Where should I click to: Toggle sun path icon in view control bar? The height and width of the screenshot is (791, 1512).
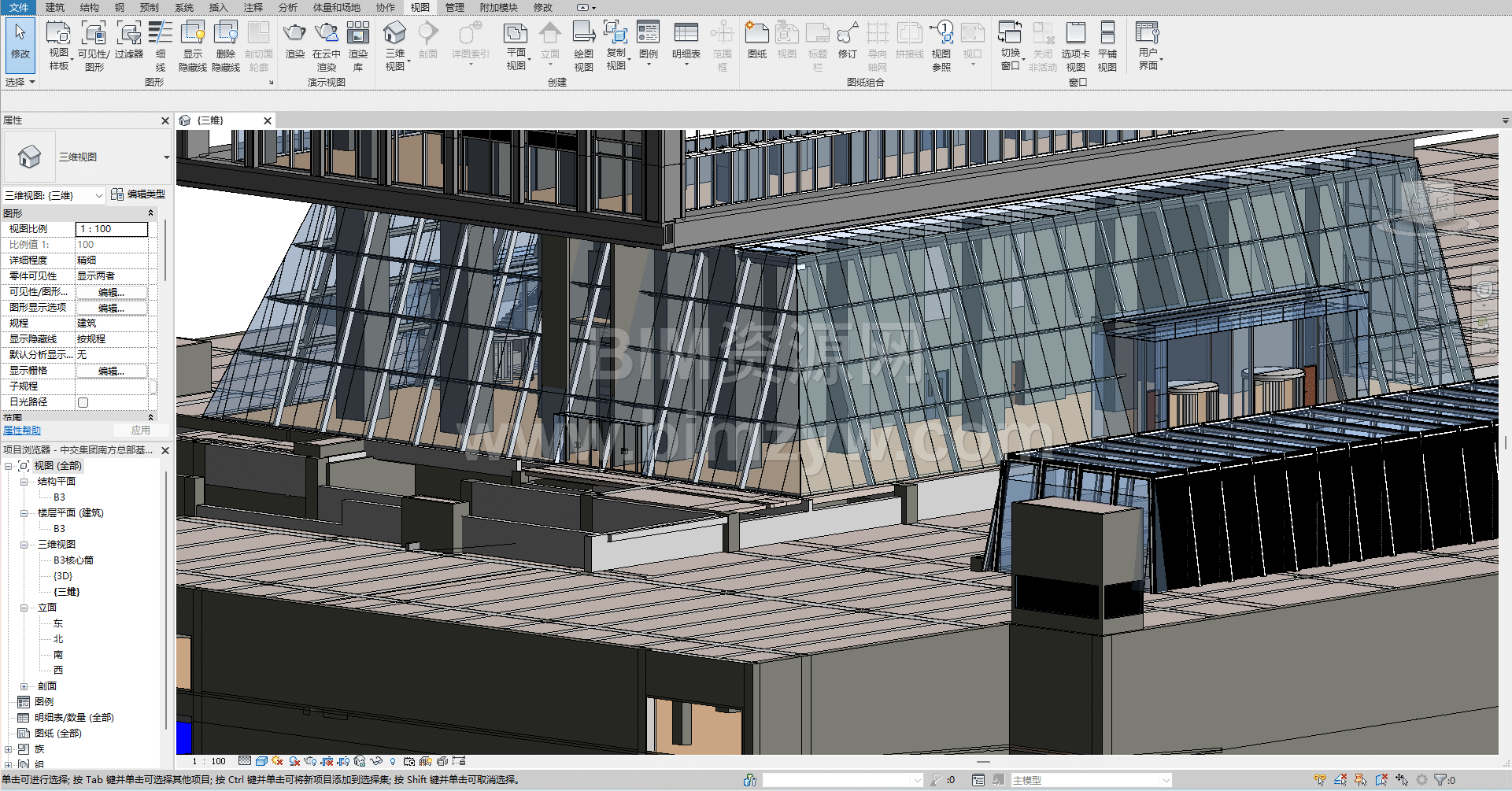[277, 761]
